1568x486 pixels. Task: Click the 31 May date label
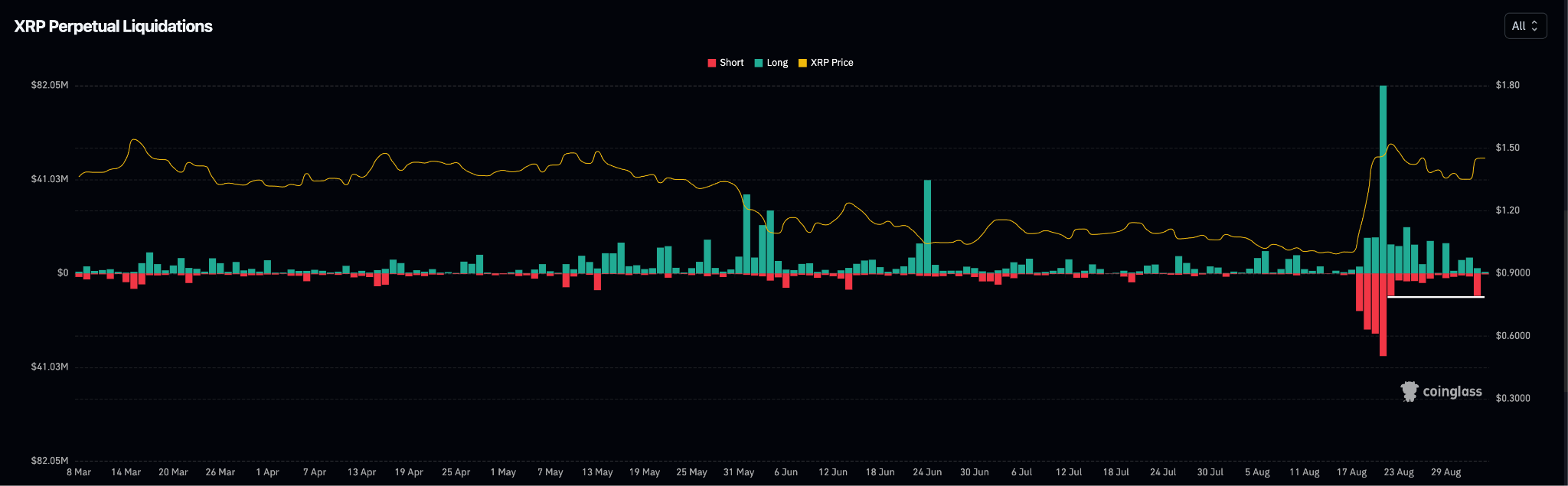(x=739, y=472)
